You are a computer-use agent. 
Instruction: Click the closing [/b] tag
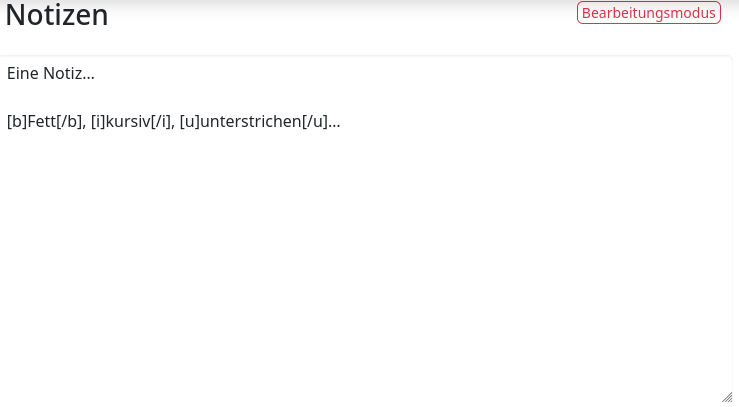(x=69, y=122)
